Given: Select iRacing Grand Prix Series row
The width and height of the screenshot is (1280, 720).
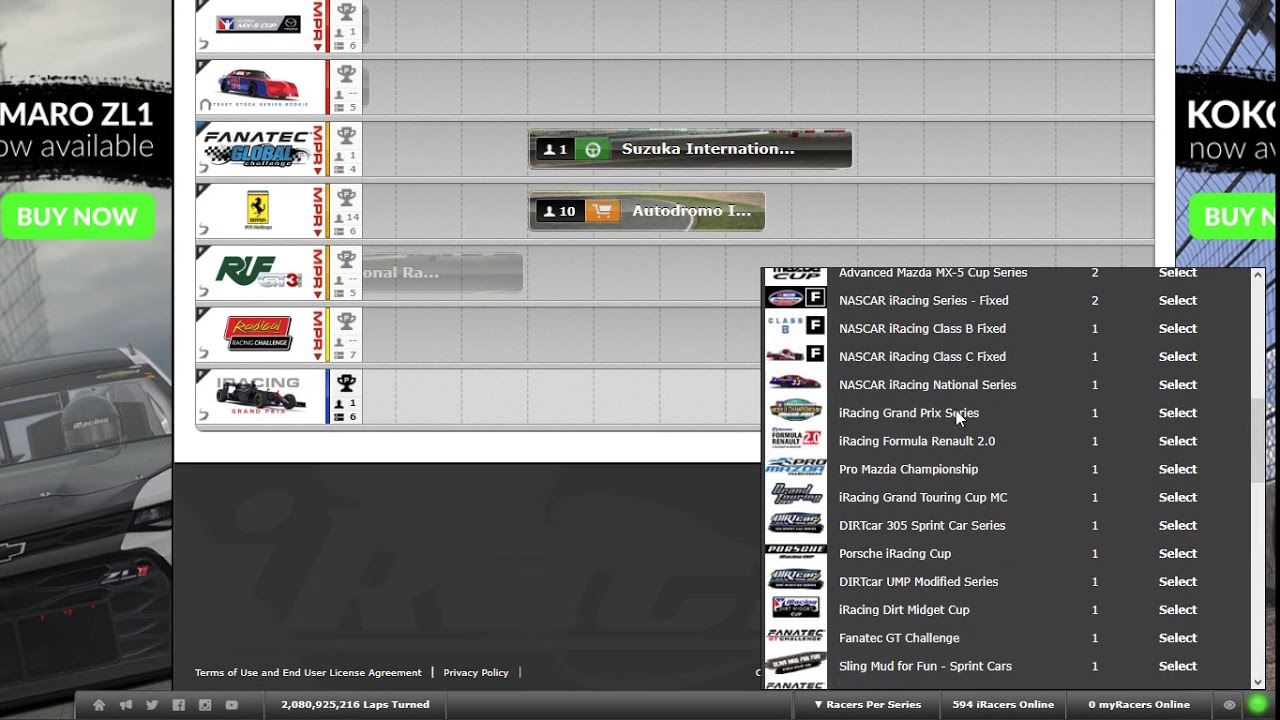Looking at the screenshot, I should click(1177, 412).
